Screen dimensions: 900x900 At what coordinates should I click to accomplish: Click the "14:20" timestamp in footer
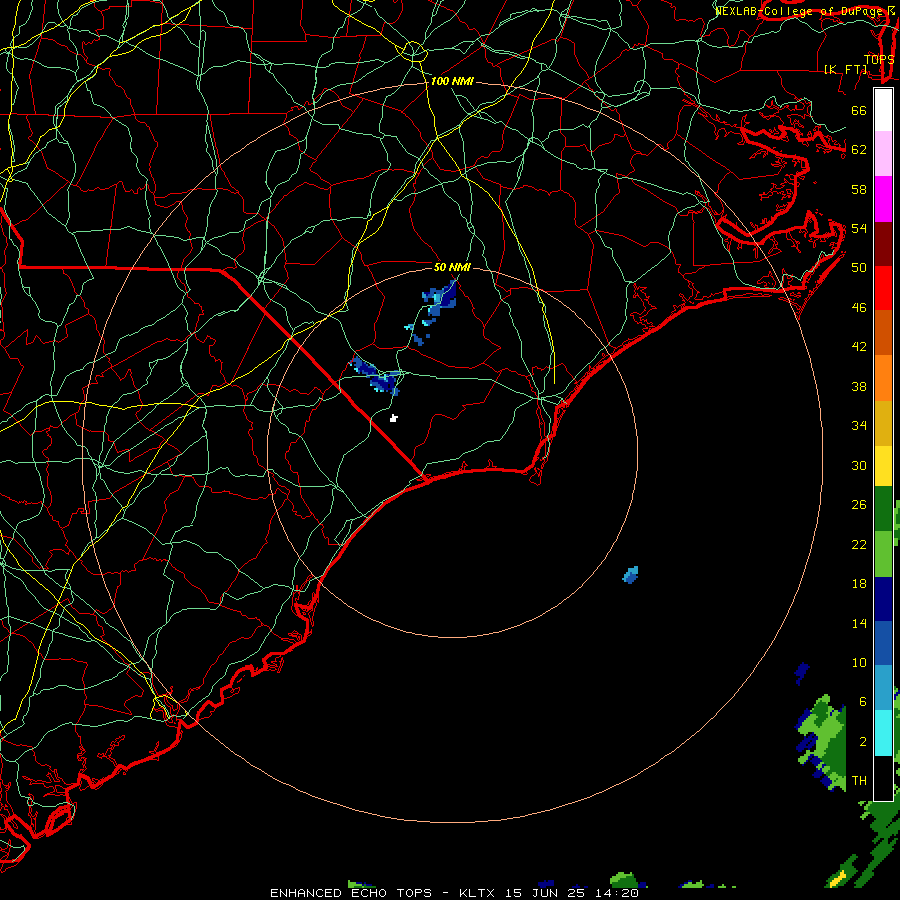(x=617, y=893)
